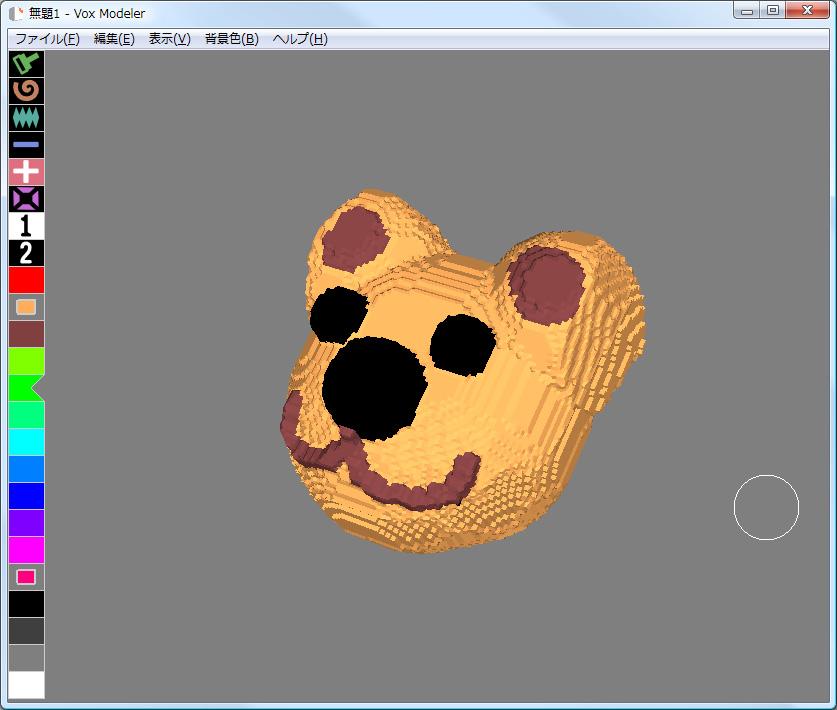Pick the currently selected orange color
This screenshot has width=837, height=710.
click(x=26, y=307)
